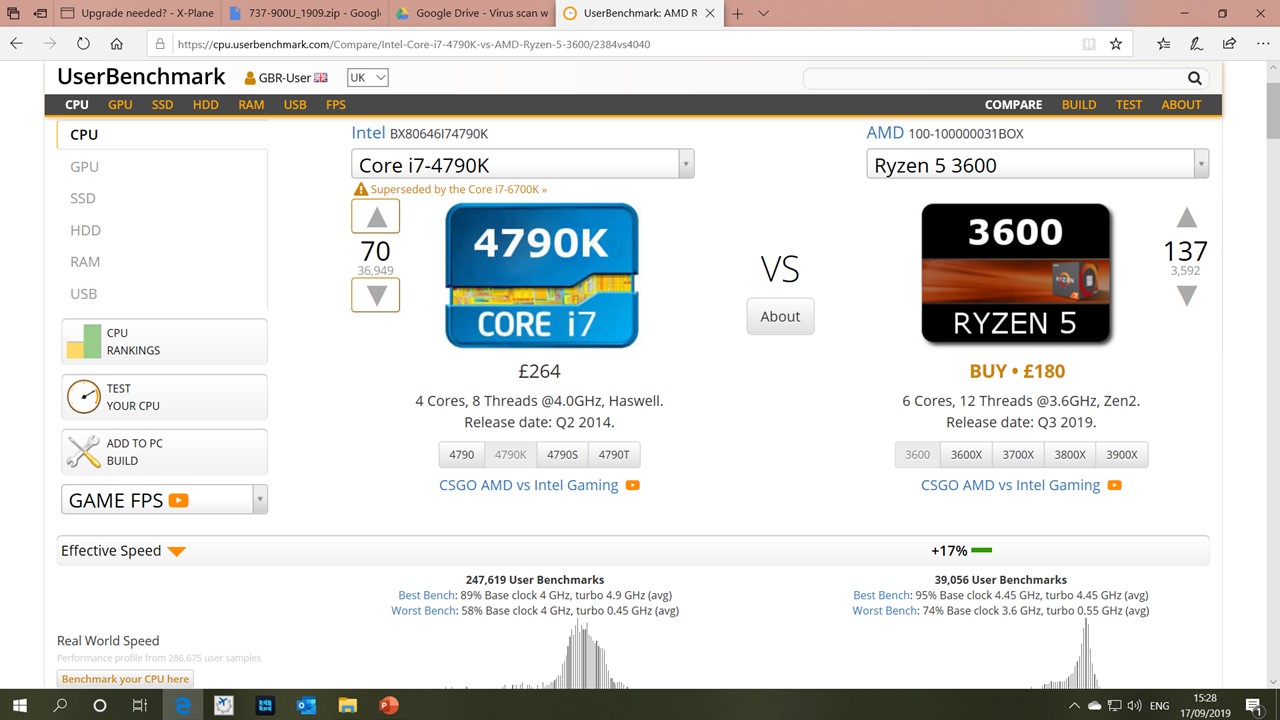This screenshot has height=720, width=1280.
Task: Open the favorites hub icon
Action: tap(1163, 44)
